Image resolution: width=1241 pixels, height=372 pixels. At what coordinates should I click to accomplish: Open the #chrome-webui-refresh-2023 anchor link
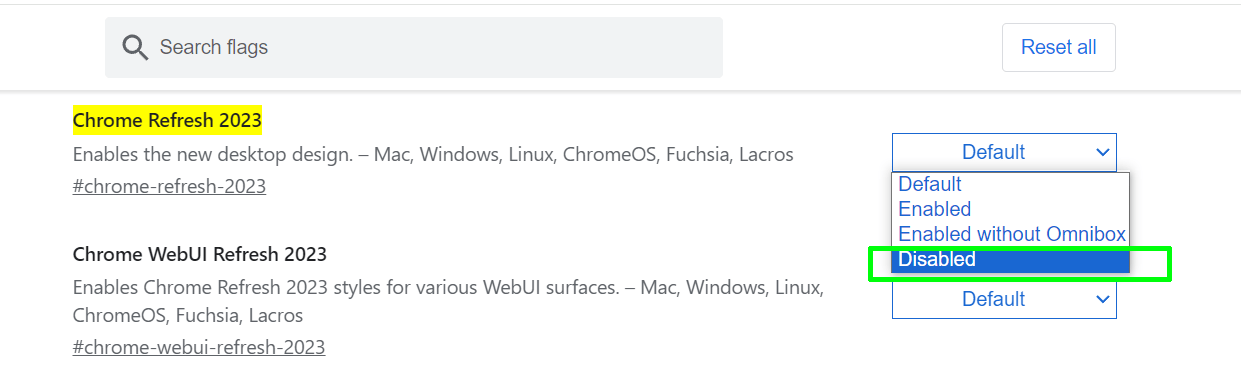pos(199,347)
